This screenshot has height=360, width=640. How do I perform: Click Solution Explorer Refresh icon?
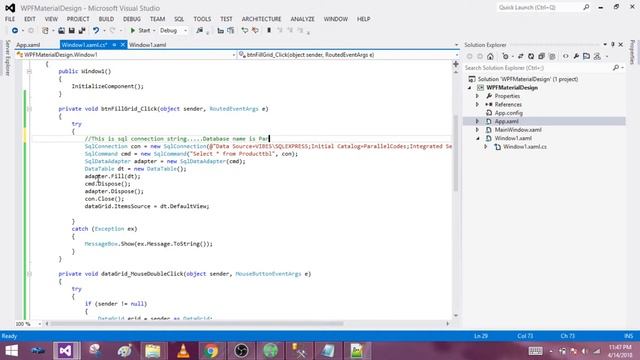[x=531, y=56]
